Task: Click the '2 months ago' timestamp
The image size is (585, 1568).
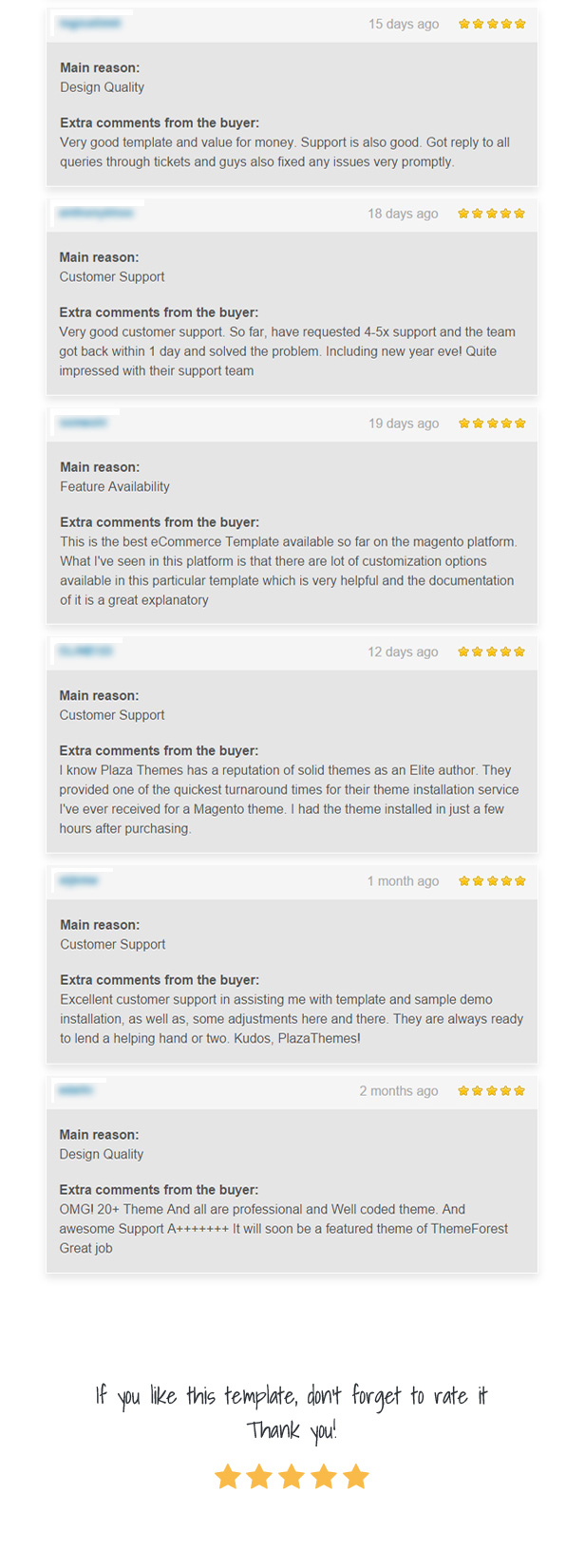Action: pyautogui.click(x=399, y=1091)
